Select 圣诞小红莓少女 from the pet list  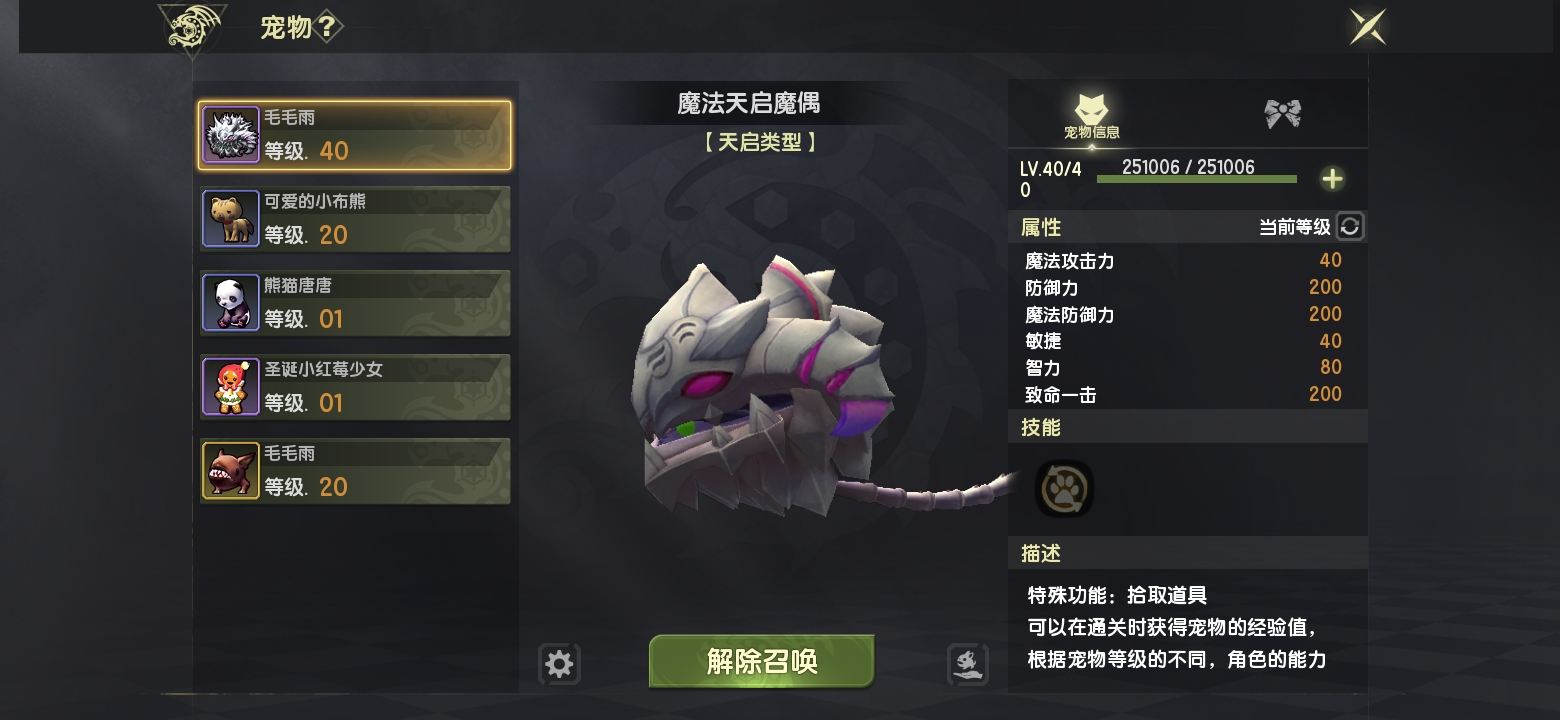355,387
